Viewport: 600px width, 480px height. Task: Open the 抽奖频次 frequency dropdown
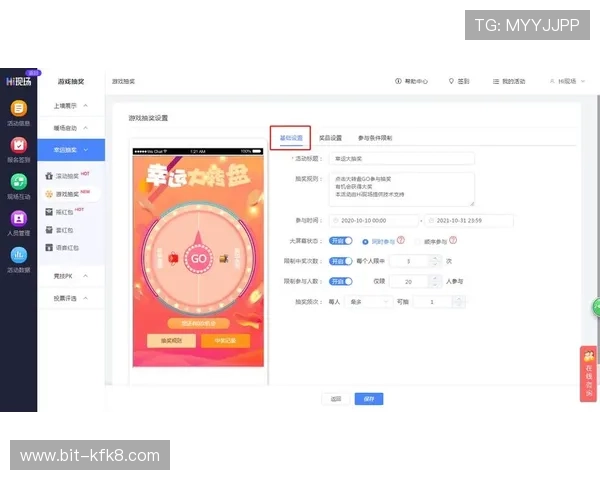tap(369, 302)
